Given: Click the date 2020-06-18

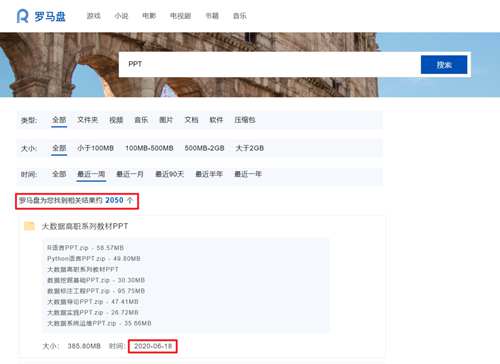Looking at the screenshot, I should click(153, 346).
